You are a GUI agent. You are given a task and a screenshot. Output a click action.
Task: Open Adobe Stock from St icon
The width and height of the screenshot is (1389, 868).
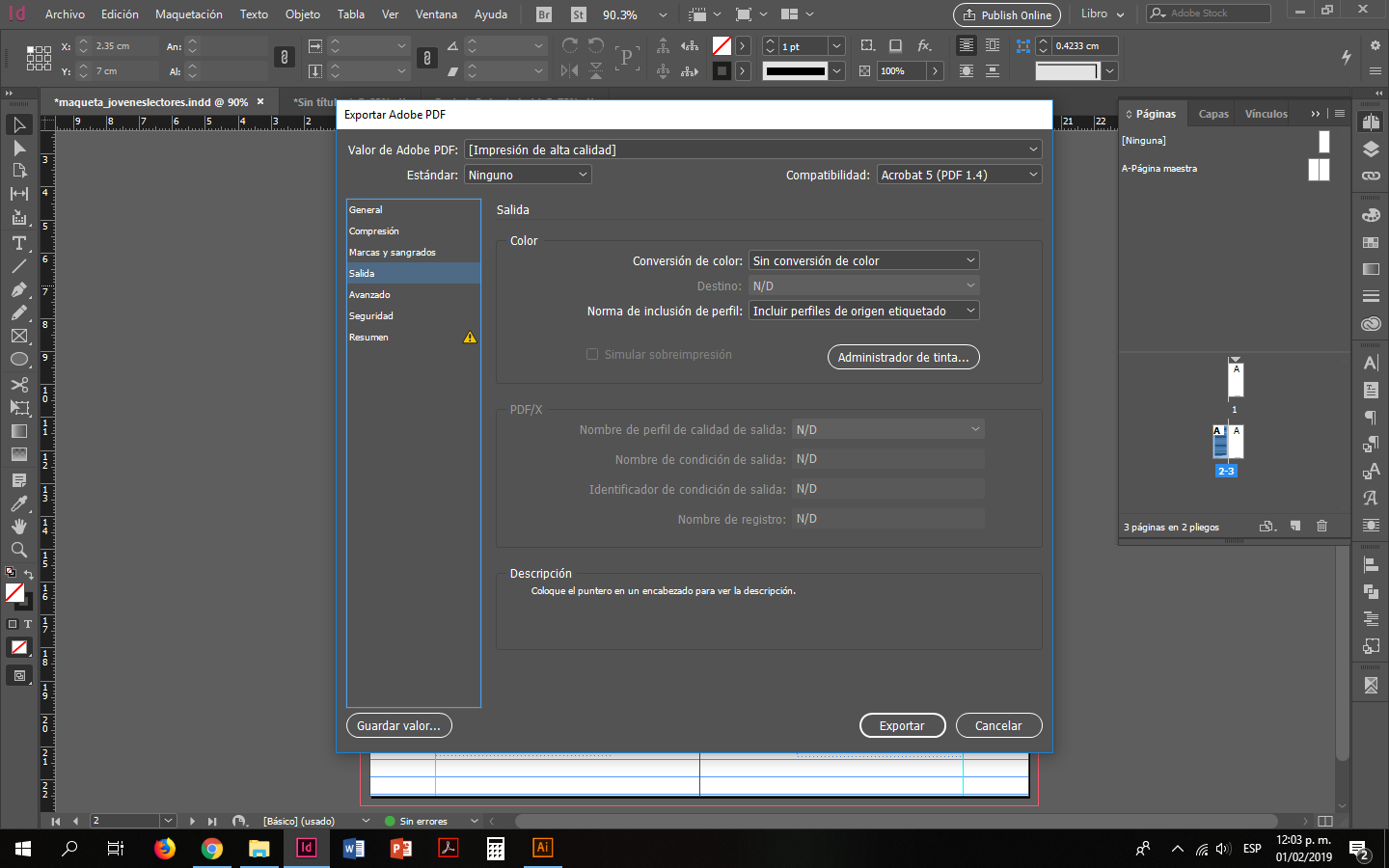pyautogui.click(x=578, y=14)
